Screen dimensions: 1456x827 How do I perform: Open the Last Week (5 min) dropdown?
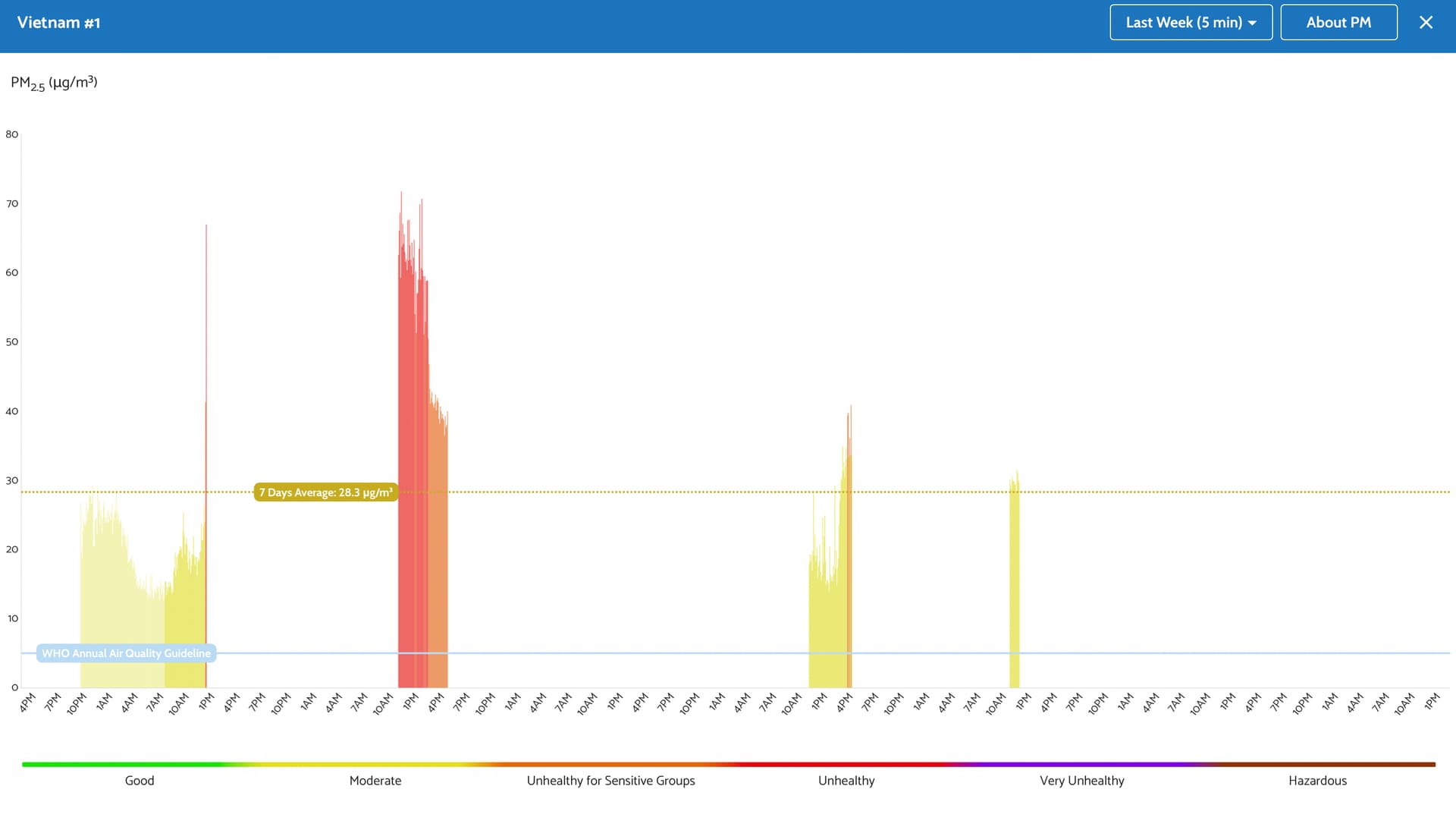[1183, 23]
